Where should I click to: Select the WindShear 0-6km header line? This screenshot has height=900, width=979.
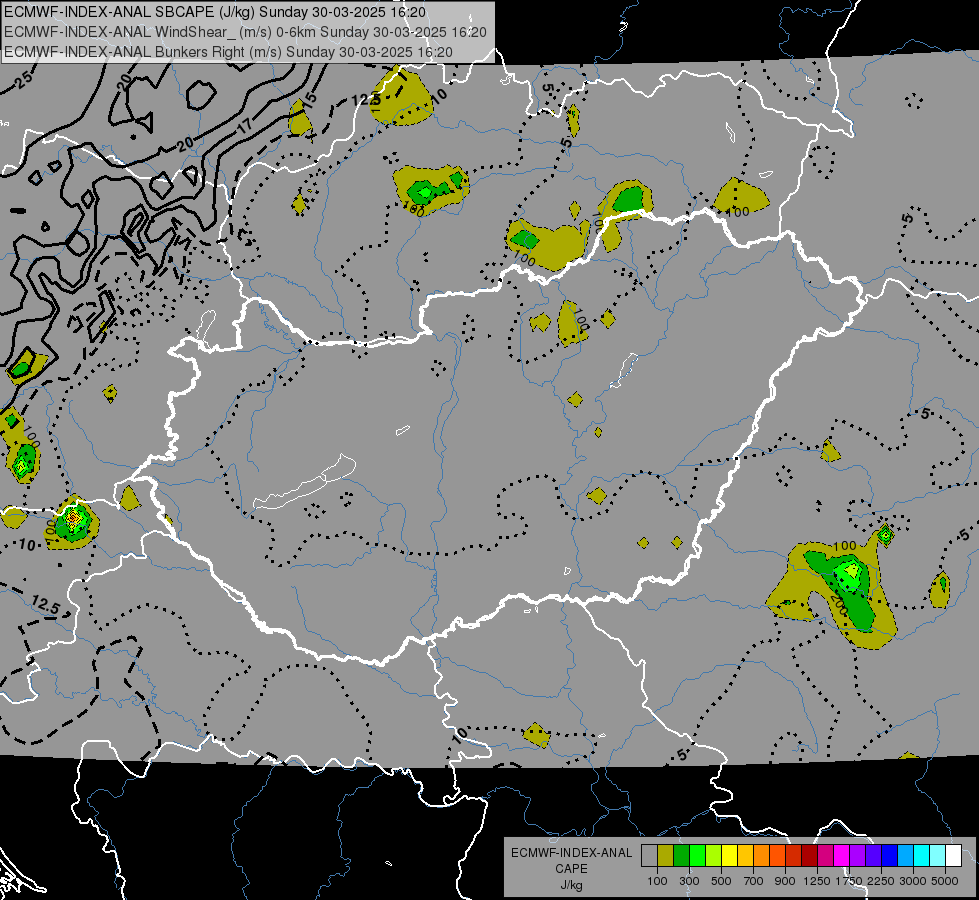coord(245,32)
